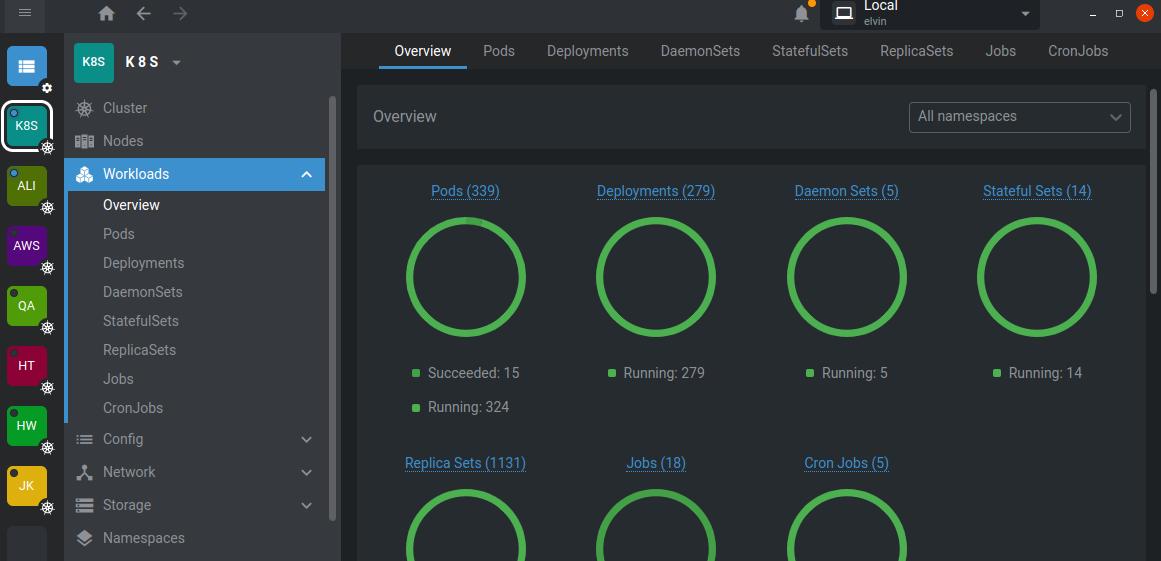Expand the Network section chevron
The height and width of the screenshot is (561, 1161).
coord(307,472)
